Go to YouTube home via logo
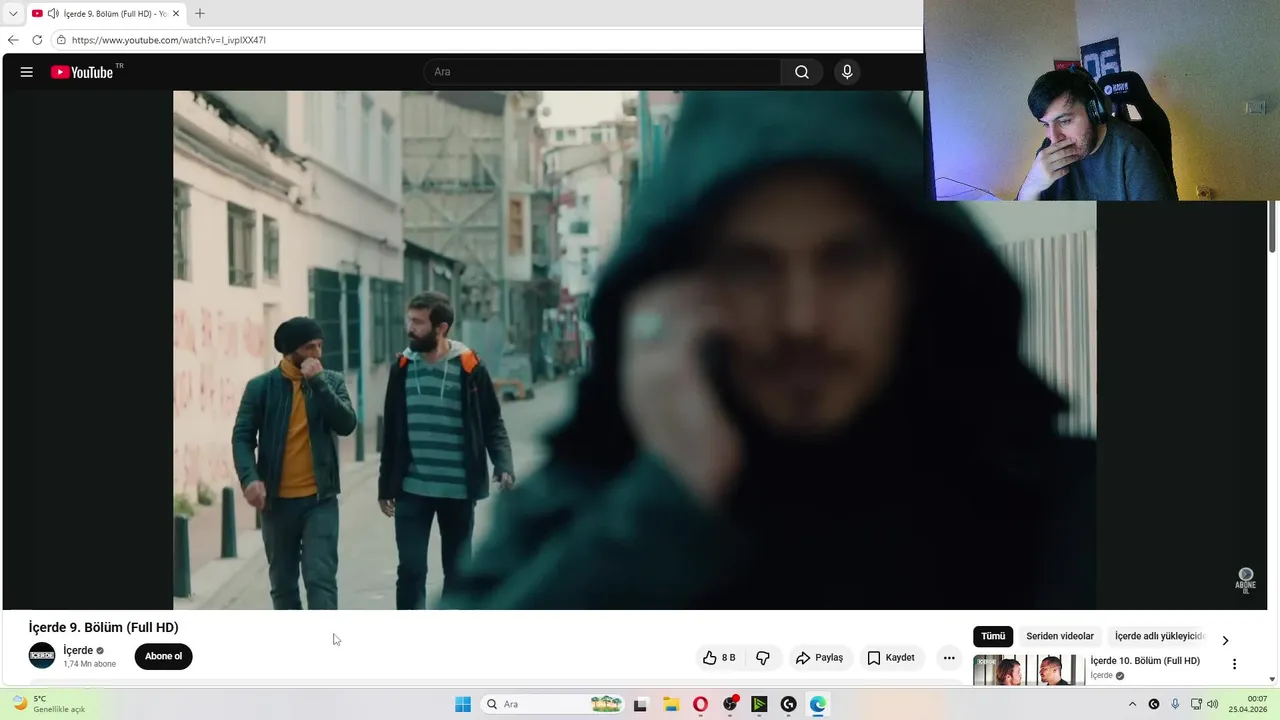 (82, 72)
